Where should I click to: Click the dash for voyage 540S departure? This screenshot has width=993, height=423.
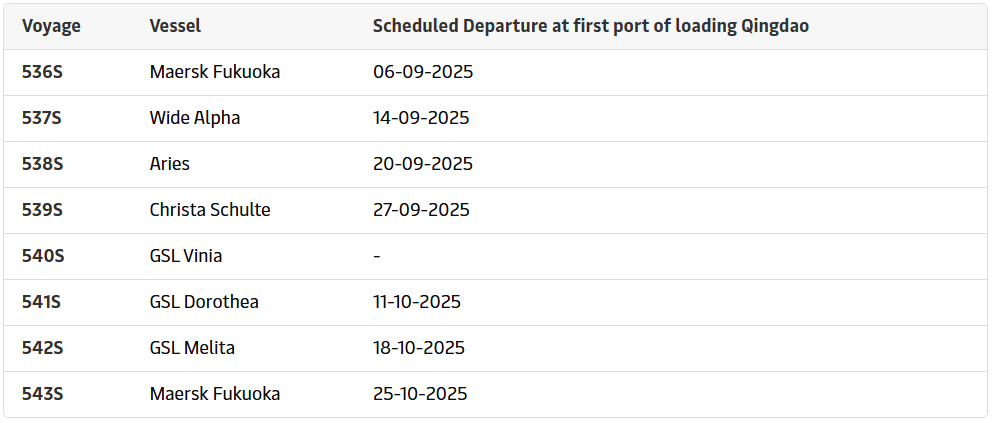click(377, 256)
